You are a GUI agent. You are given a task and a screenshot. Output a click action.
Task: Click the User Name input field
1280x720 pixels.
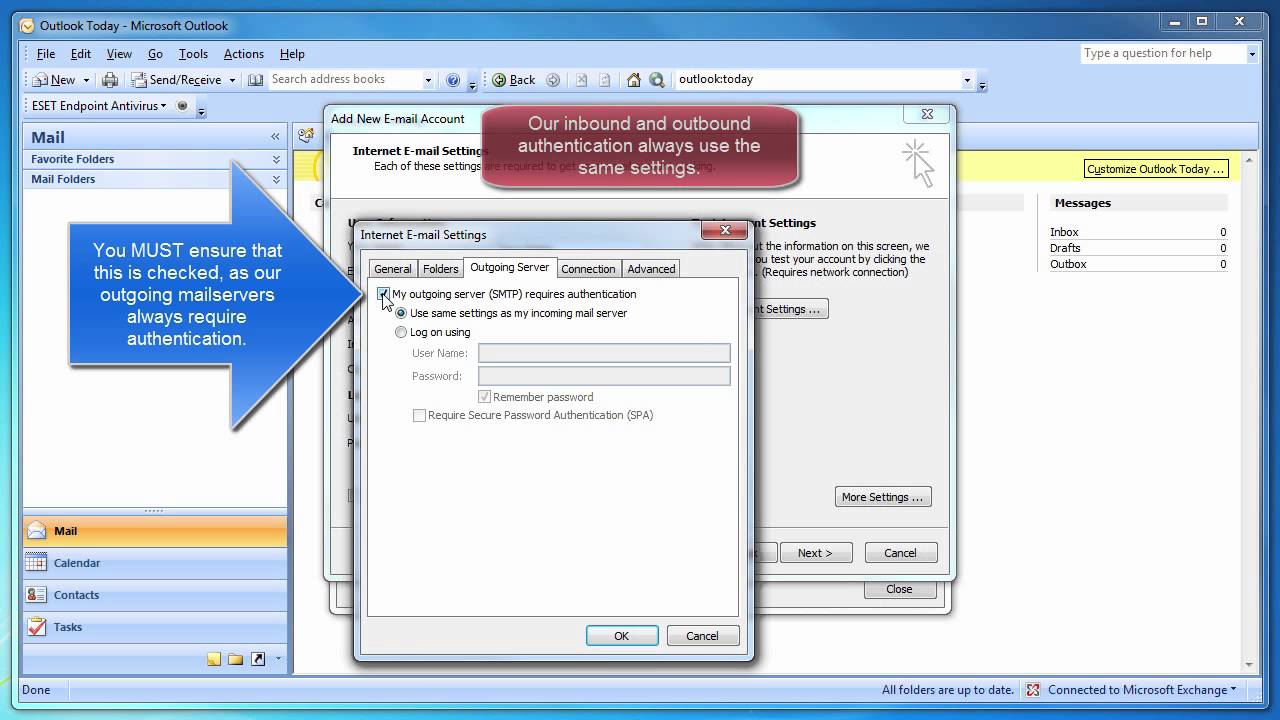(604, 353)
